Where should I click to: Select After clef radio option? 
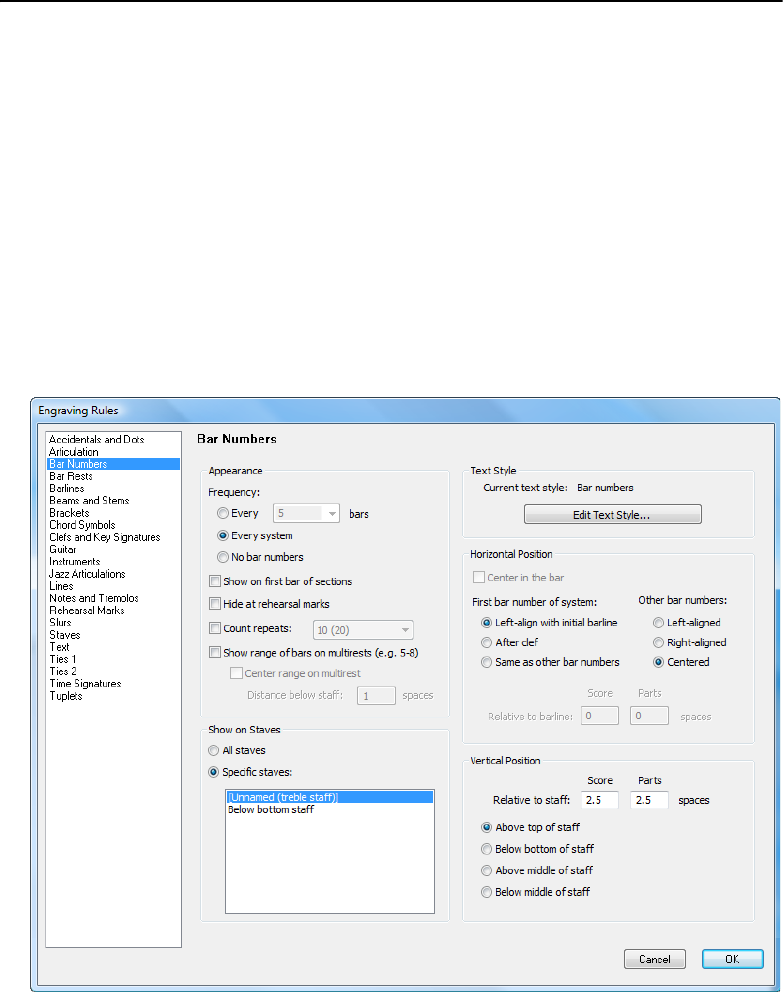point(486,642)
